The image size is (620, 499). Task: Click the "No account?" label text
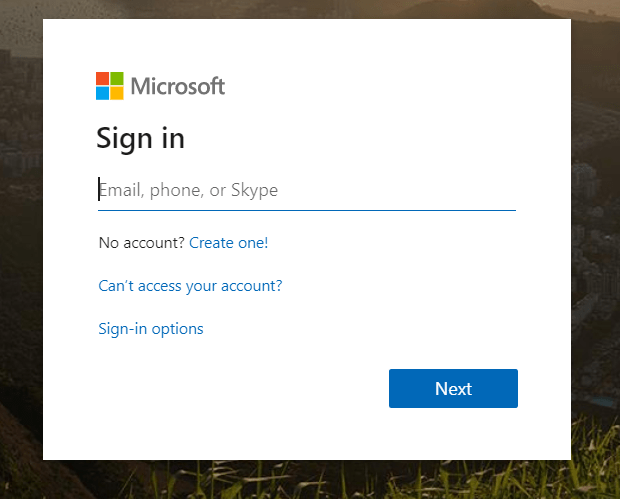(141, 243)
